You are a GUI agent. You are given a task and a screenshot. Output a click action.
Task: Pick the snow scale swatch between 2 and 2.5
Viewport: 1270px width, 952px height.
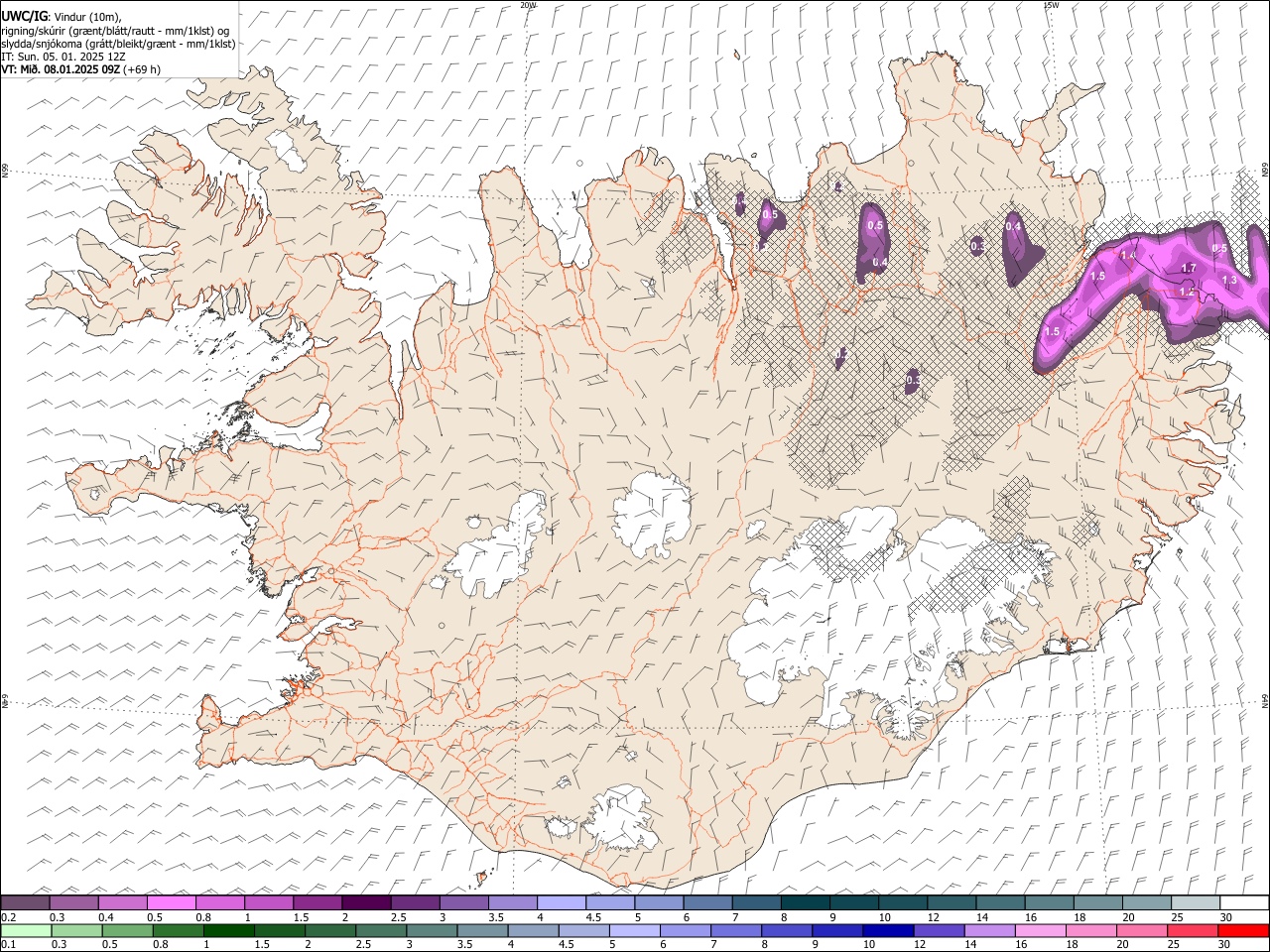[x=366, y=902]
